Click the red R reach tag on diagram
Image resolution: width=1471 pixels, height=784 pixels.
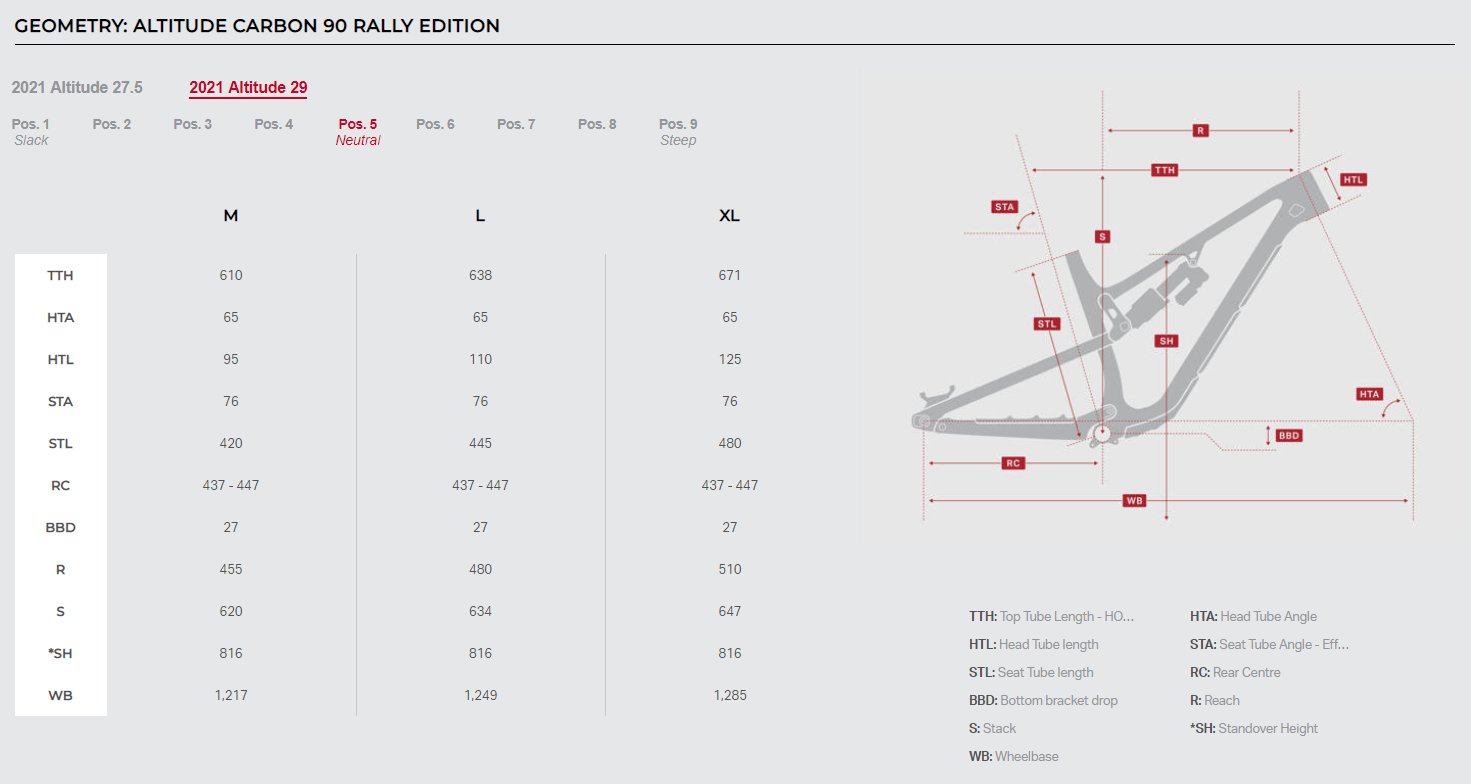1200,130
